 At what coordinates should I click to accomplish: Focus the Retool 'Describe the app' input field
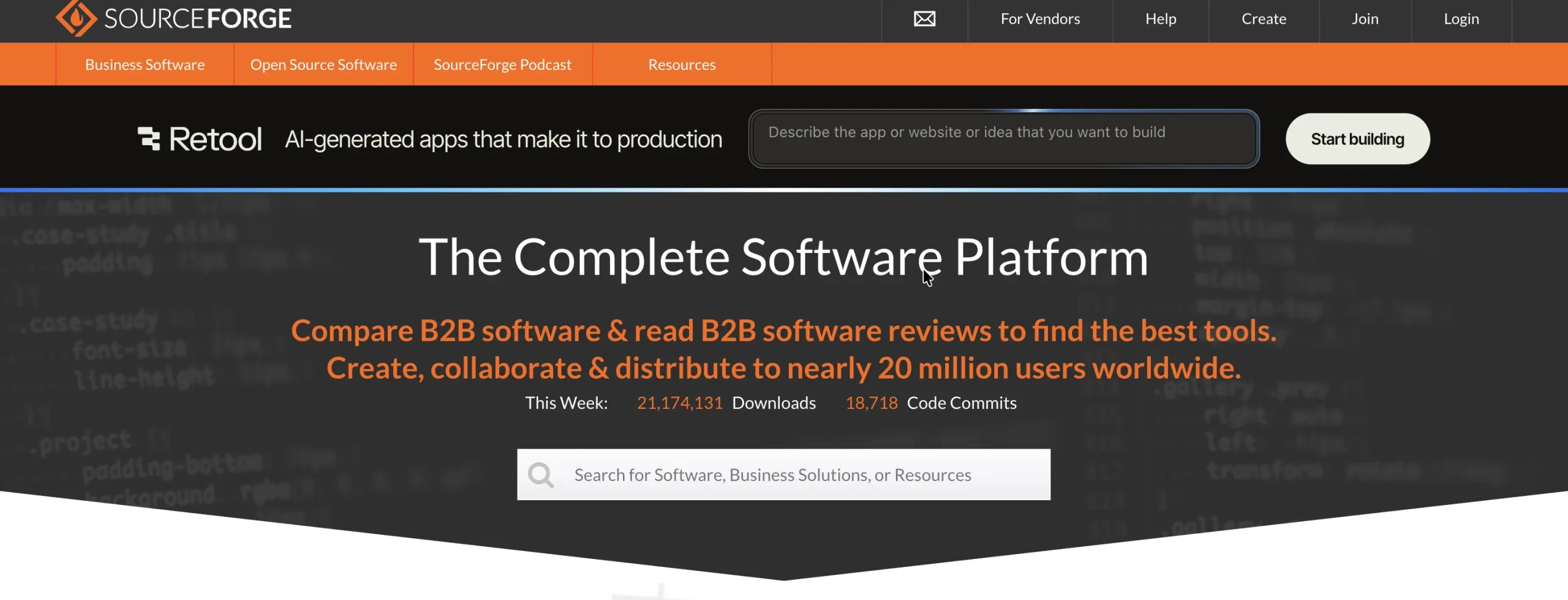point(1004,139)
